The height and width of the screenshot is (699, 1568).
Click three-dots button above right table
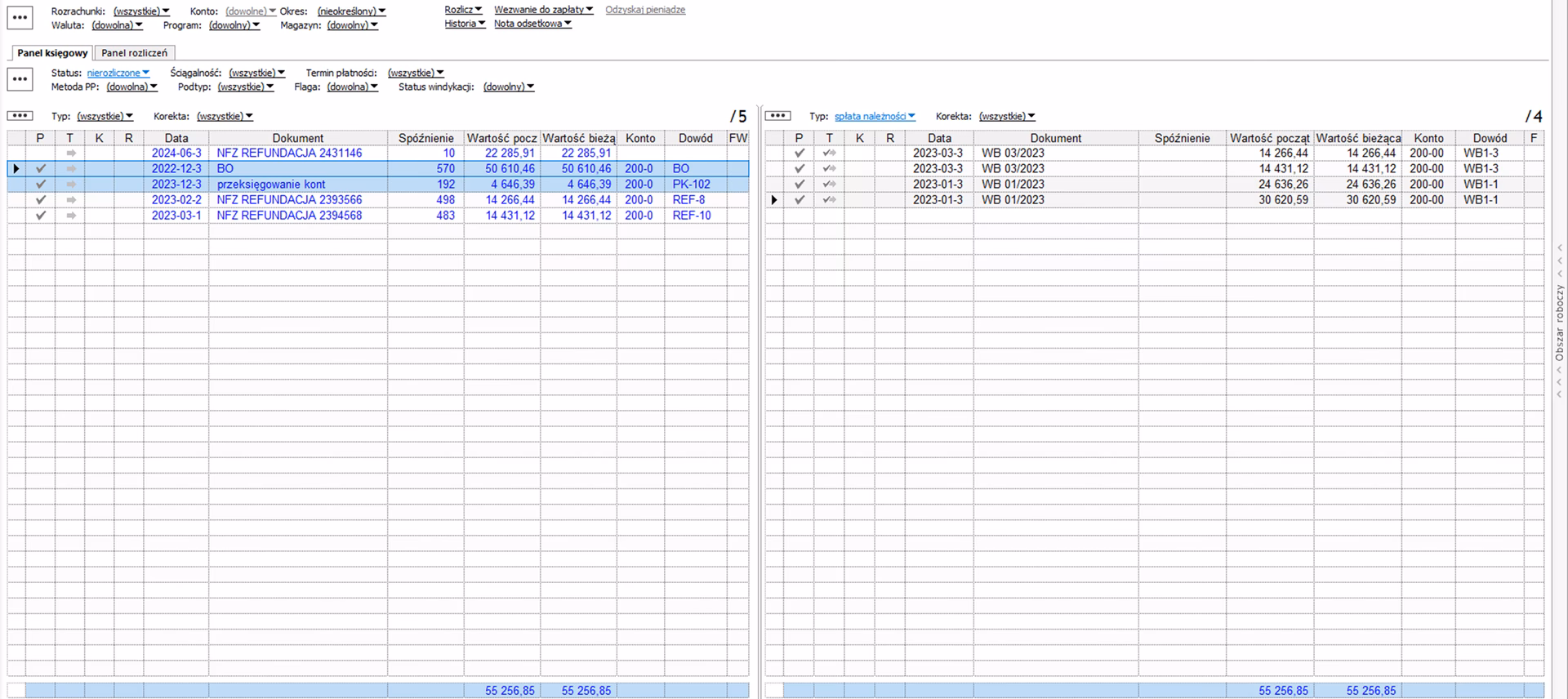pyautogui.click(x=777, y=116)
